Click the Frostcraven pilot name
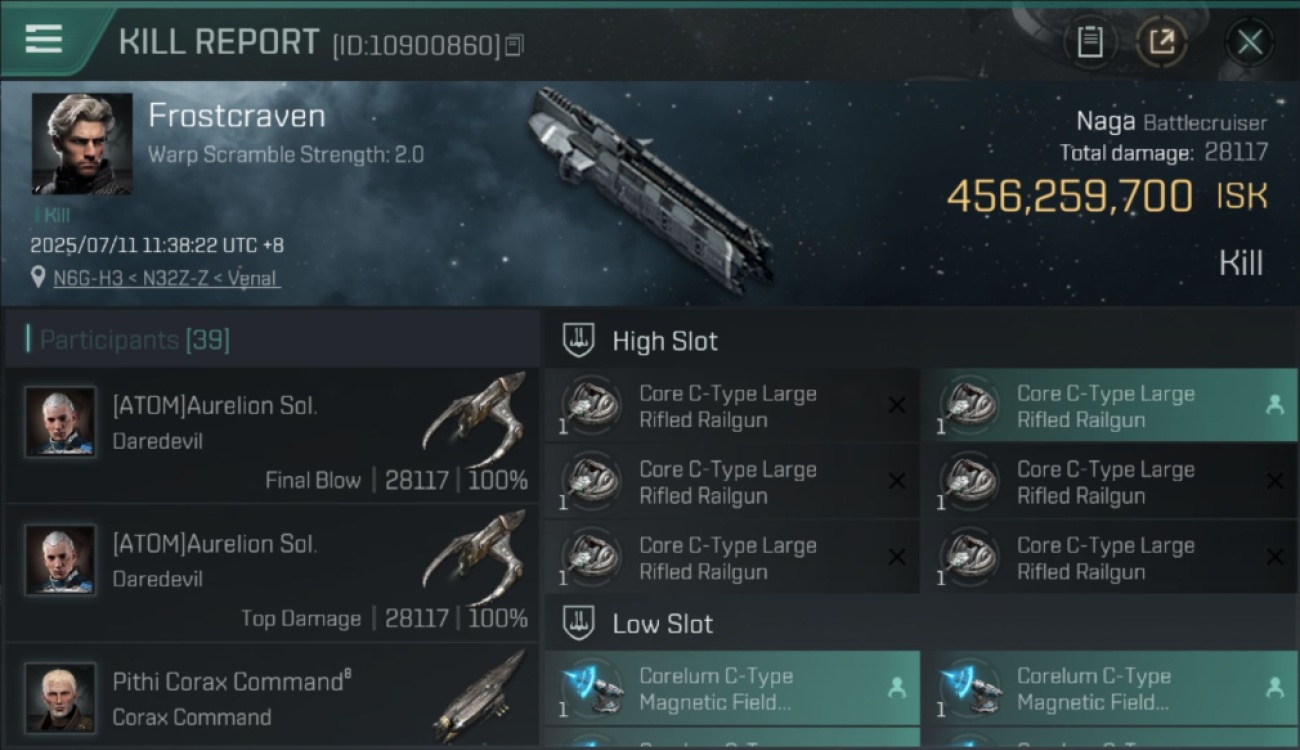The height and width of the screenshot is (750, 1300). point(237,116)
